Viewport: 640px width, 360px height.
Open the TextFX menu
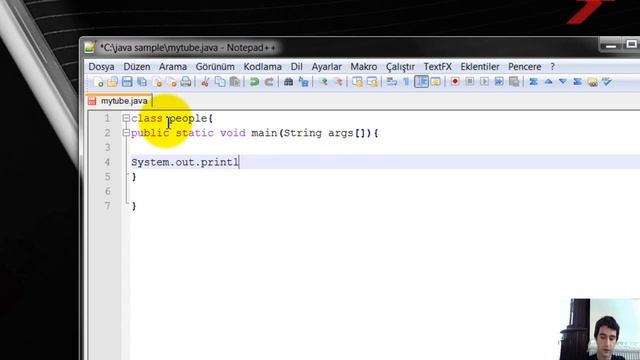tap(438, 67)
